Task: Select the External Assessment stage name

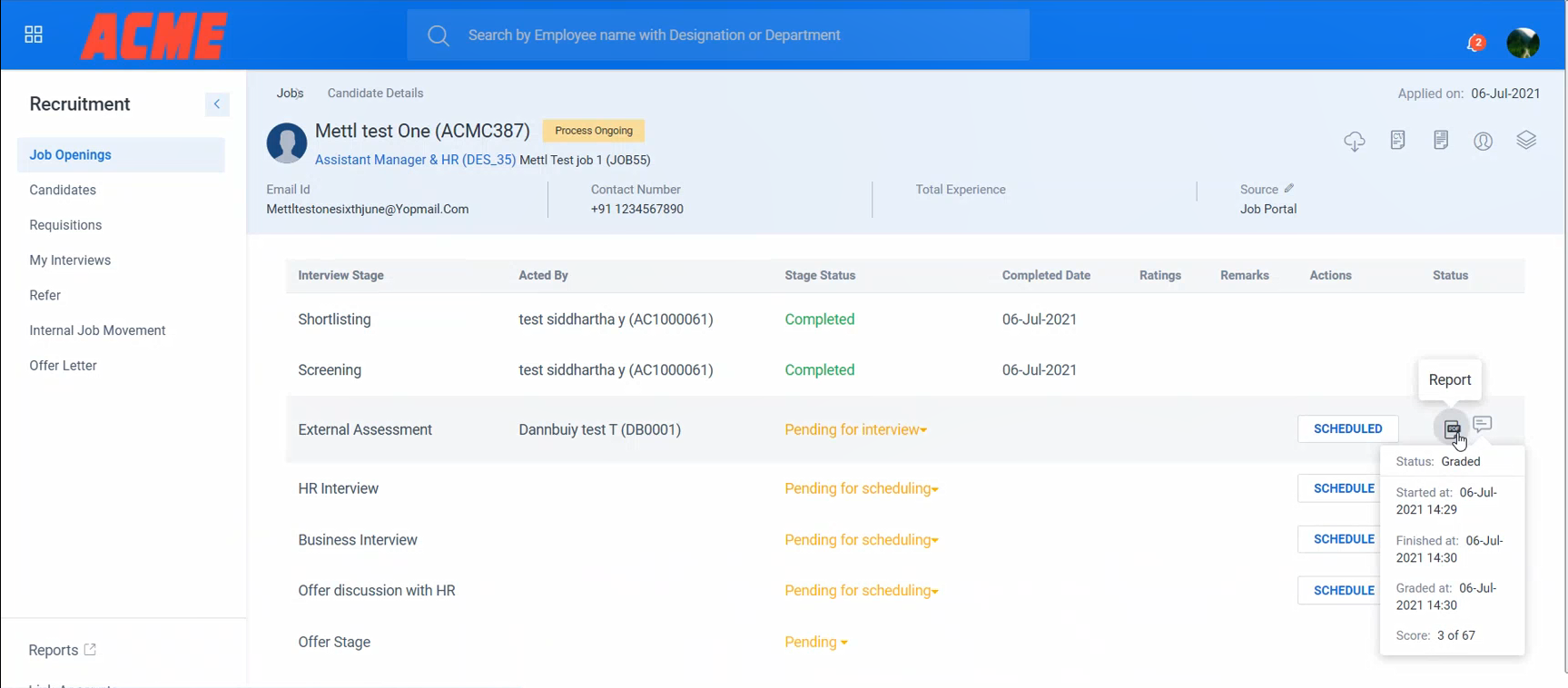Action: [365, 430]
